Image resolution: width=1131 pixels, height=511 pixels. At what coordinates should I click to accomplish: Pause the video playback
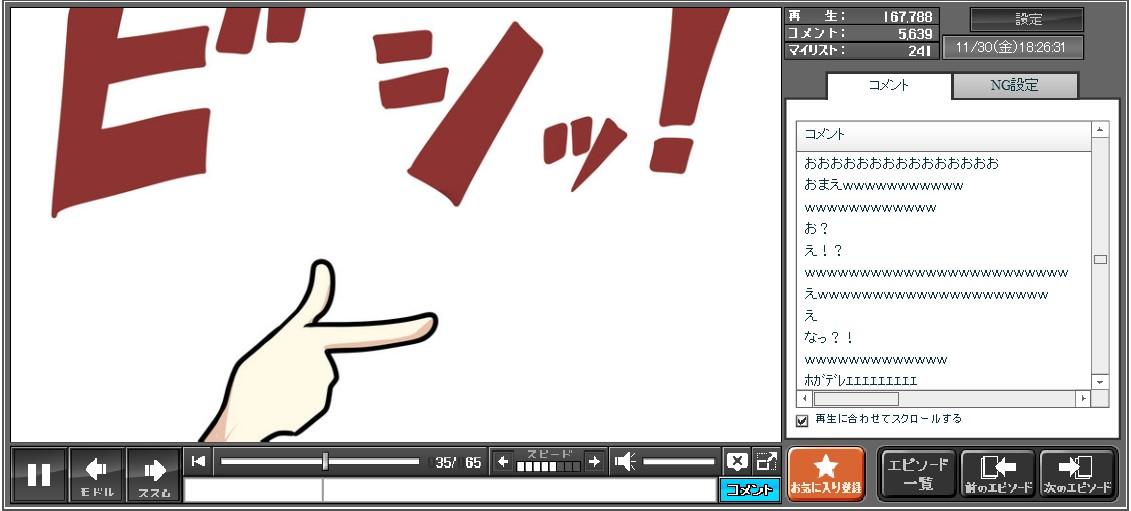[39, 474]
